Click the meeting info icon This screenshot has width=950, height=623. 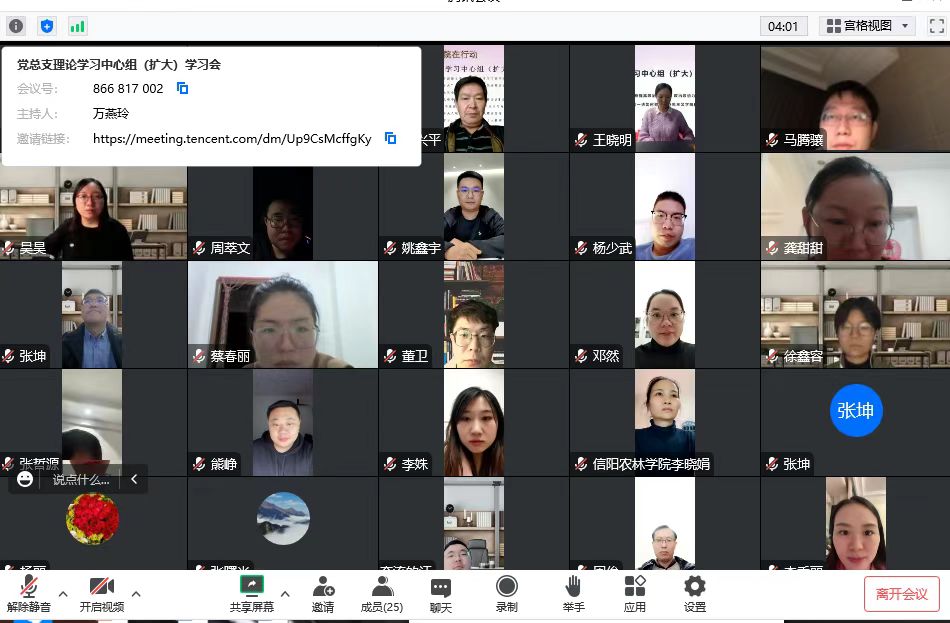[16, 26]
